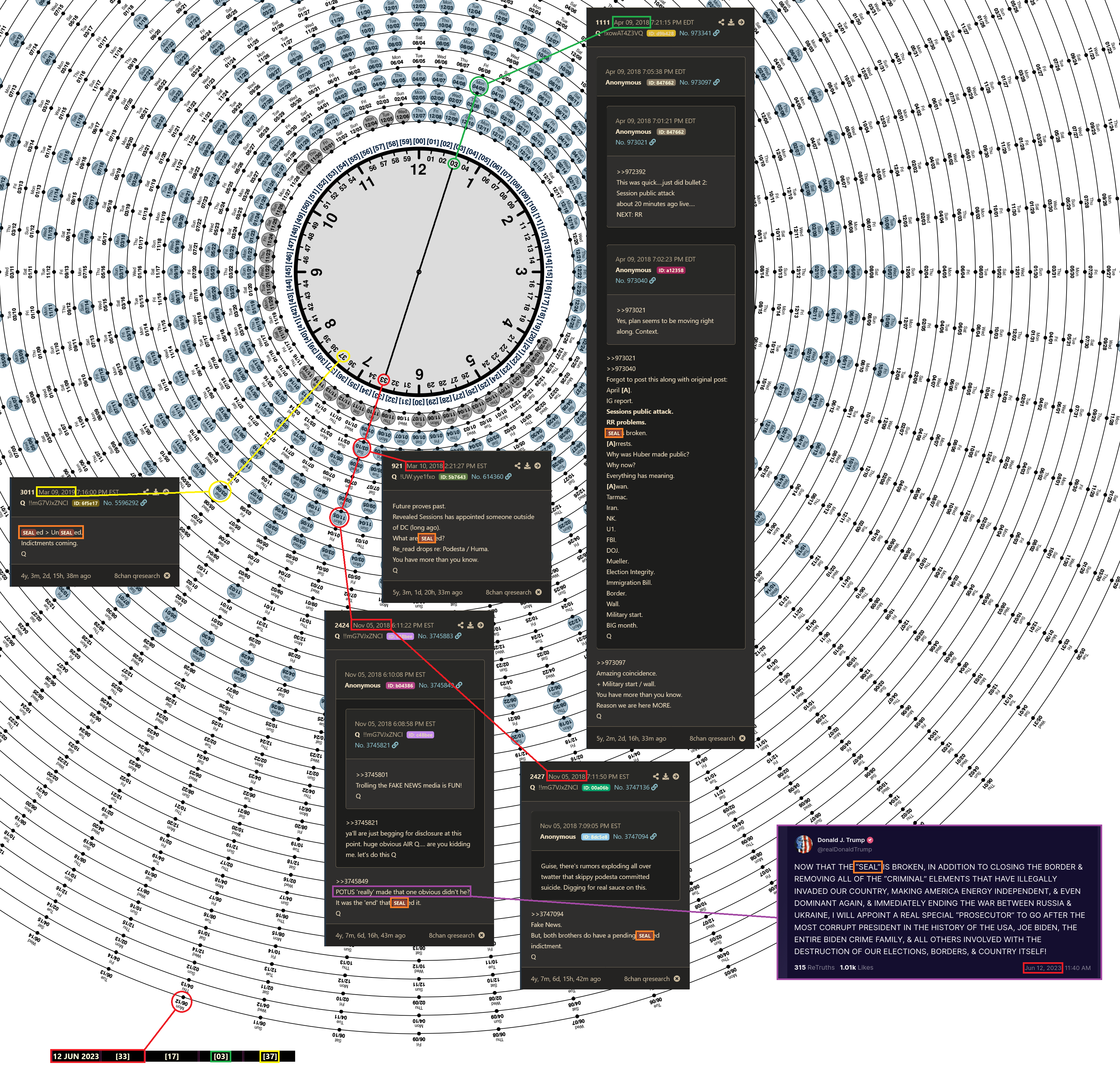Click the large 6 on the clock face
Viewport: 1120px width, 1074px height.
[x=419, y=375]
